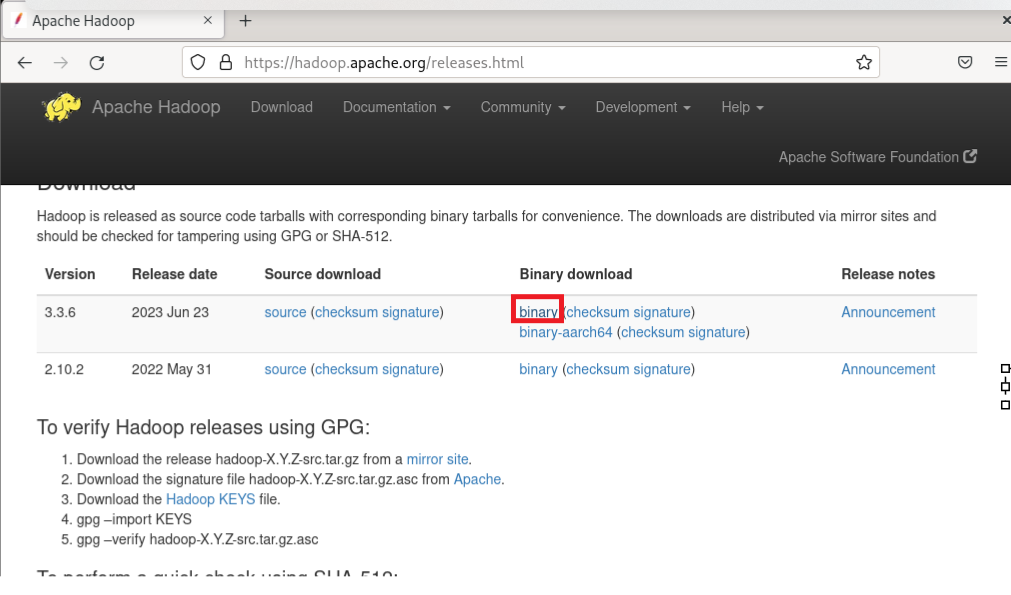Open checksum for binary-aarch64

(652, 332)
